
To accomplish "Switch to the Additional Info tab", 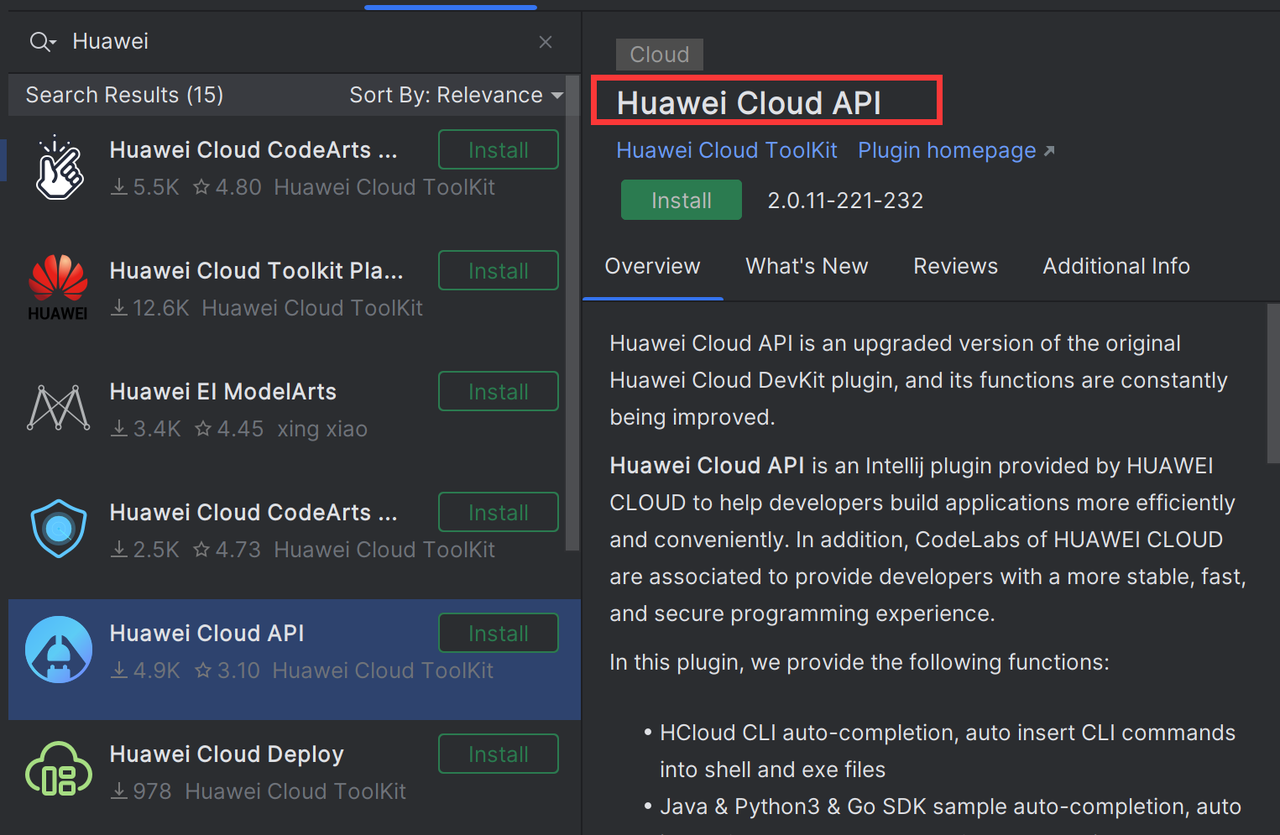I will (x=1116, y=266).
